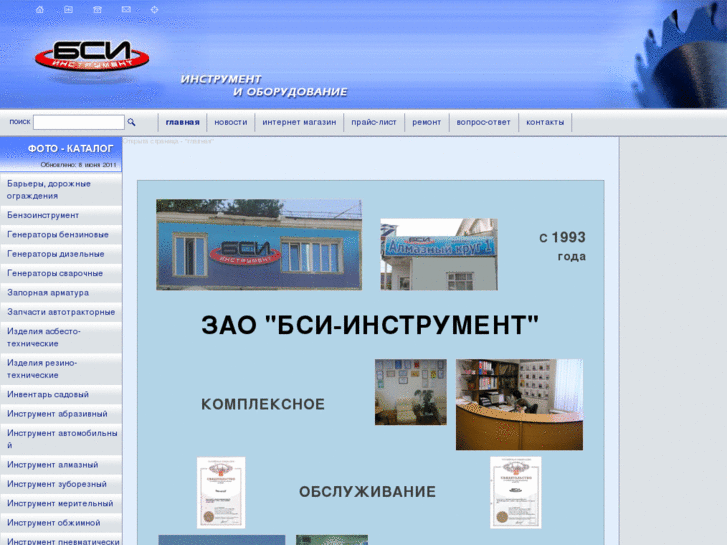Open Инструмент зуборезный category
The width and height of the screenshot is (727, 545).
pos(61,484)
